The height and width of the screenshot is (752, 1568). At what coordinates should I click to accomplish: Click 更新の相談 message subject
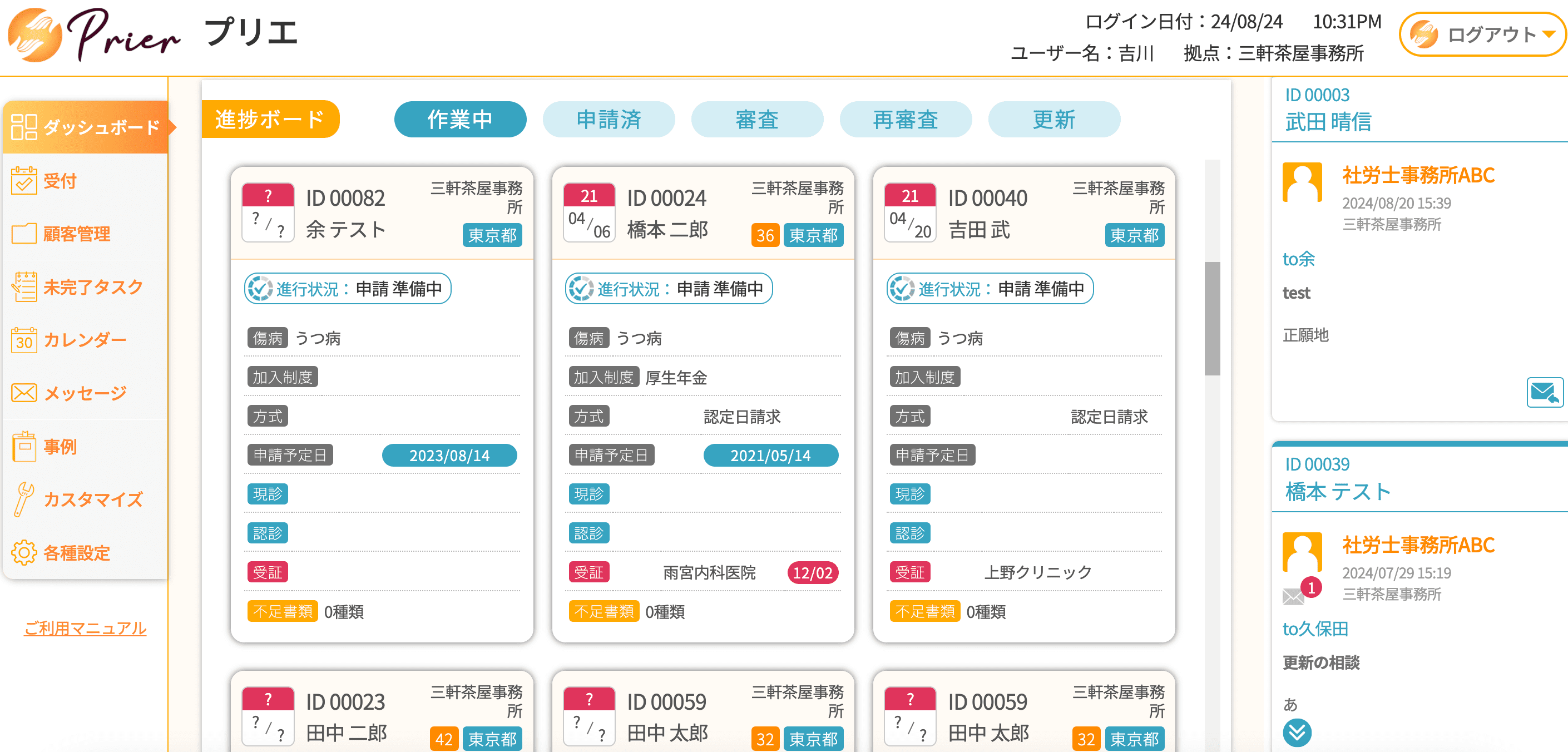pyautogui.click(x=1321, y=662)
